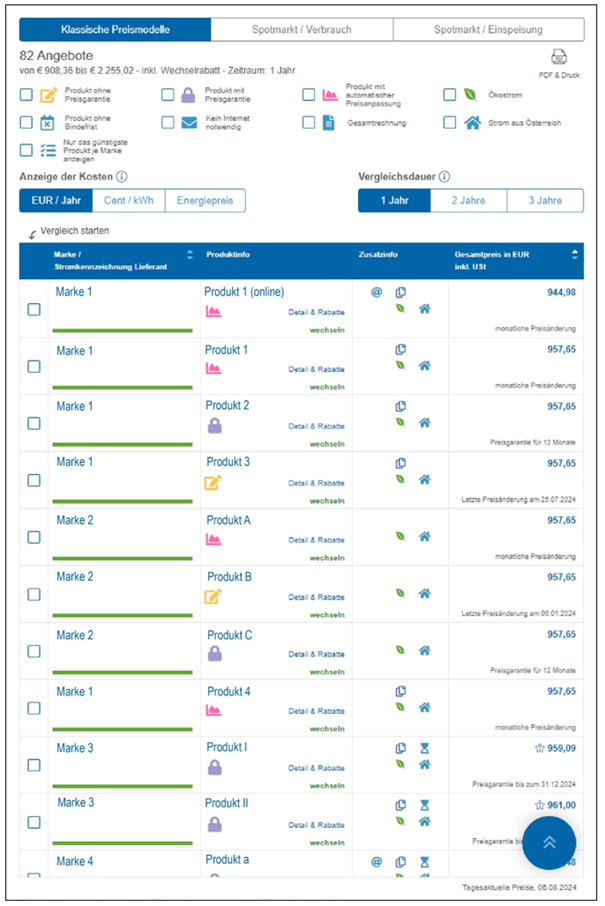This screenshot has width=605, height=906.
Task: Click the star icon next to 961,00 price
Action: [x=538, y=803]
